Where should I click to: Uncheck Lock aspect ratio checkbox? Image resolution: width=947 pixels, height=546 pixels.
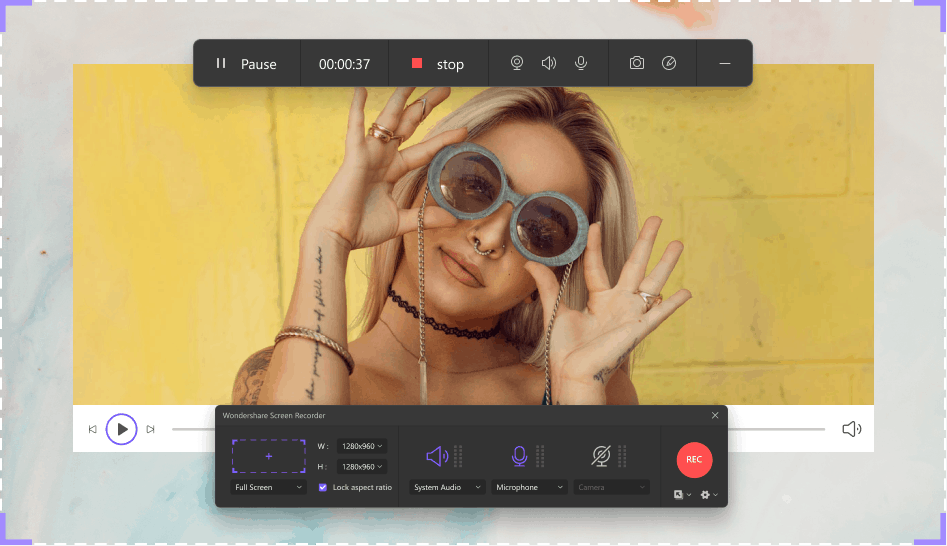pyautogui.click(x=323, y=487)
